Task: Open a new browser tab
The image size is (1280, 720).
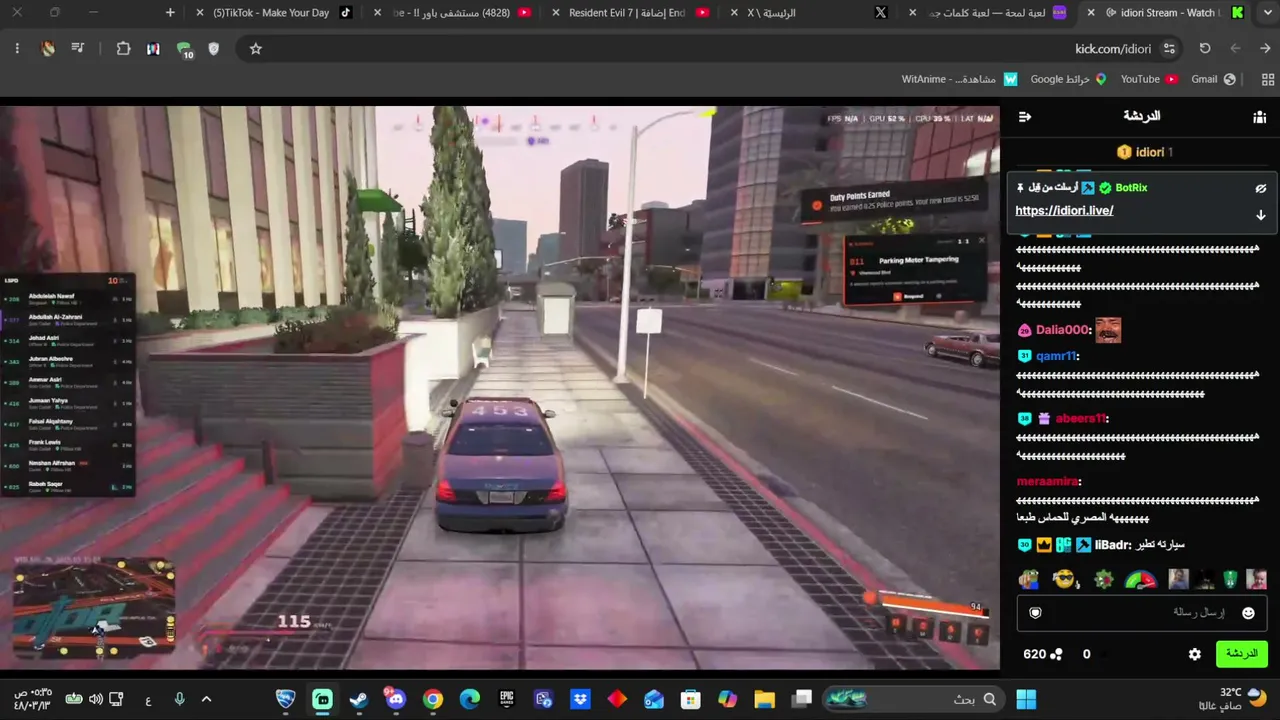Action: point(170,13)
